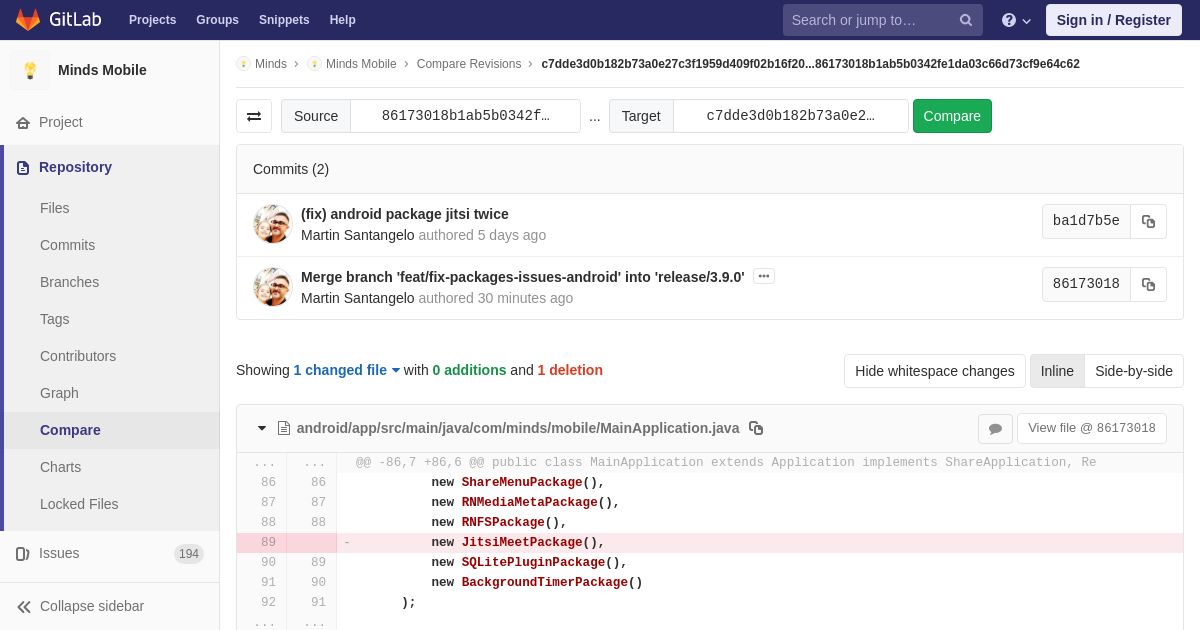
Task: Open the Target revision dropdown
Action: click(x=790, y=116)
